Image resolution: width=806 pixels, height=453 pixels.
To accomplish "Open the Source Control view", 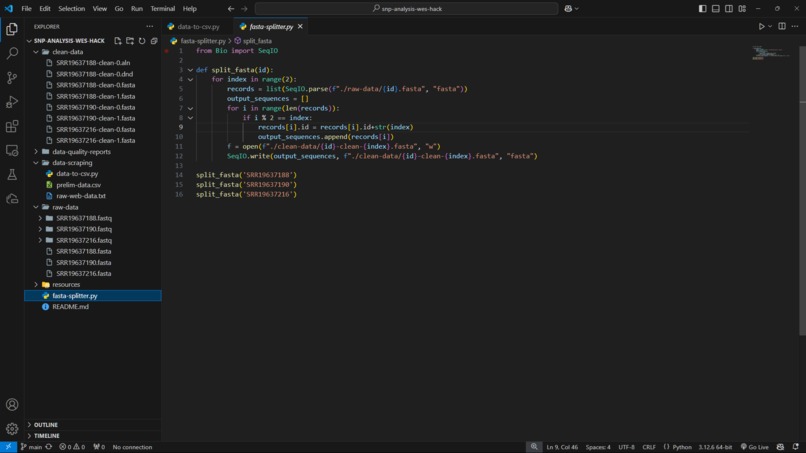I will point(12,78).
